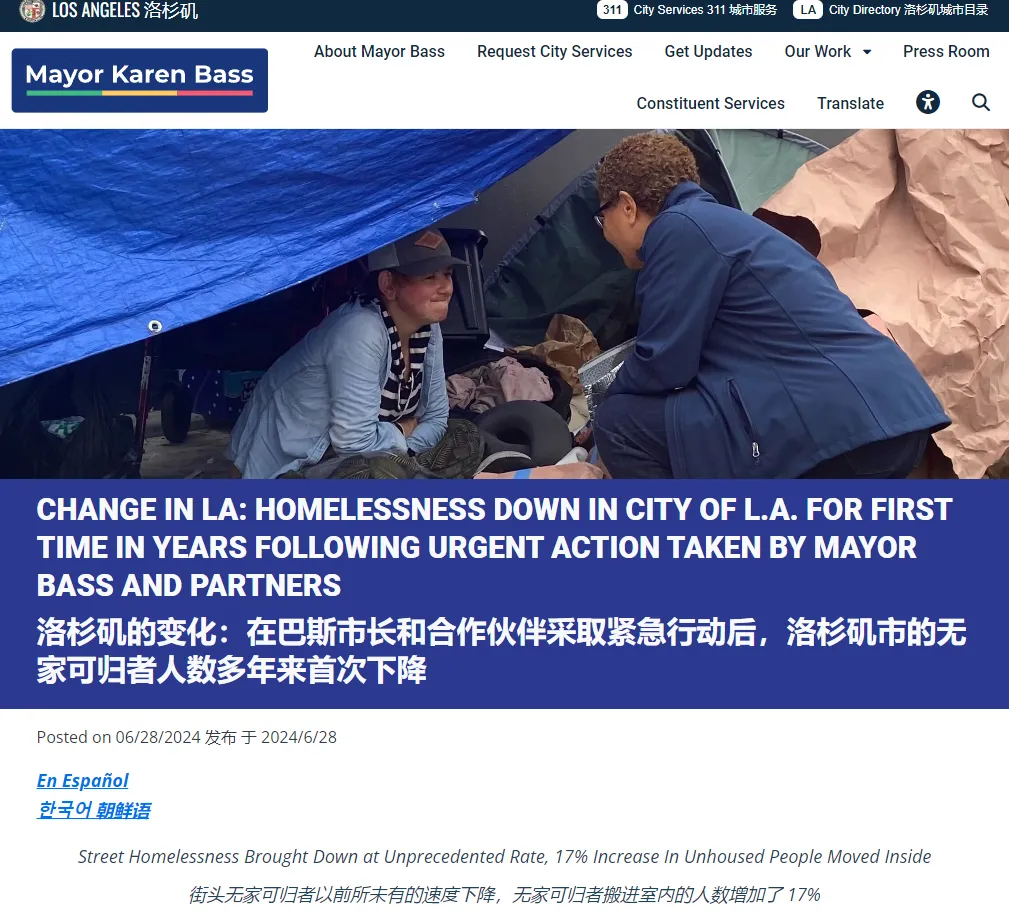1009x914 pixels.
Task: Click the 311 badge icon
Action: click(612, 10)
